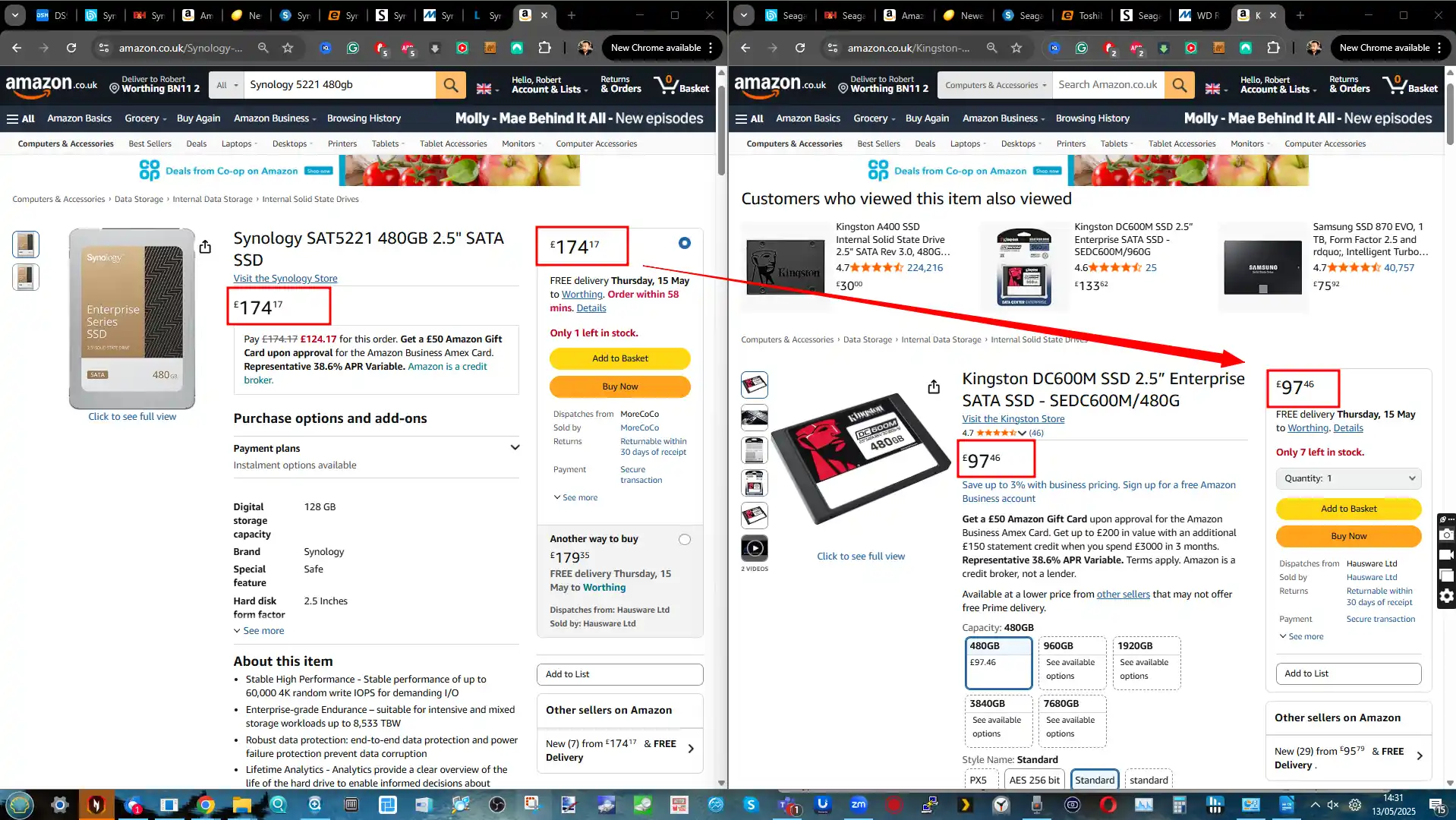Switch to the Newegg tab in left browser

pyautogui.click(x=246, y=15)
